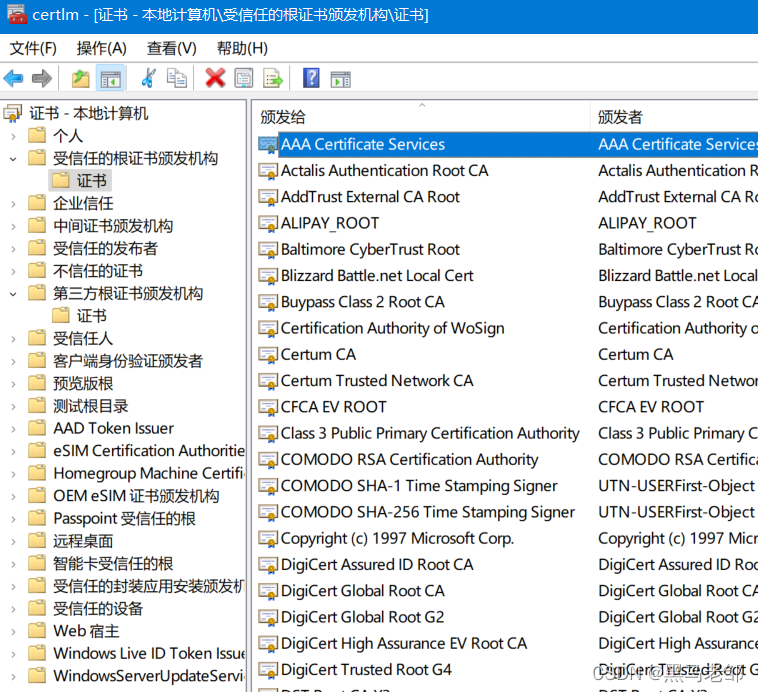Click the Copy toolbar icon
Screen dimensions: 758x692
176,78
